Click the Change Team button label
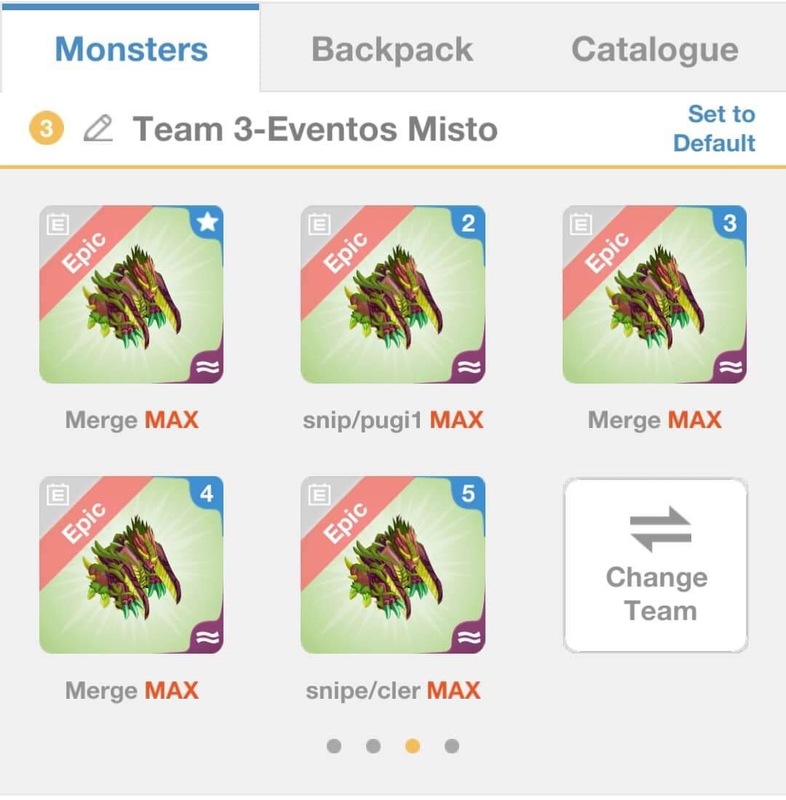 tap(657, 594)
